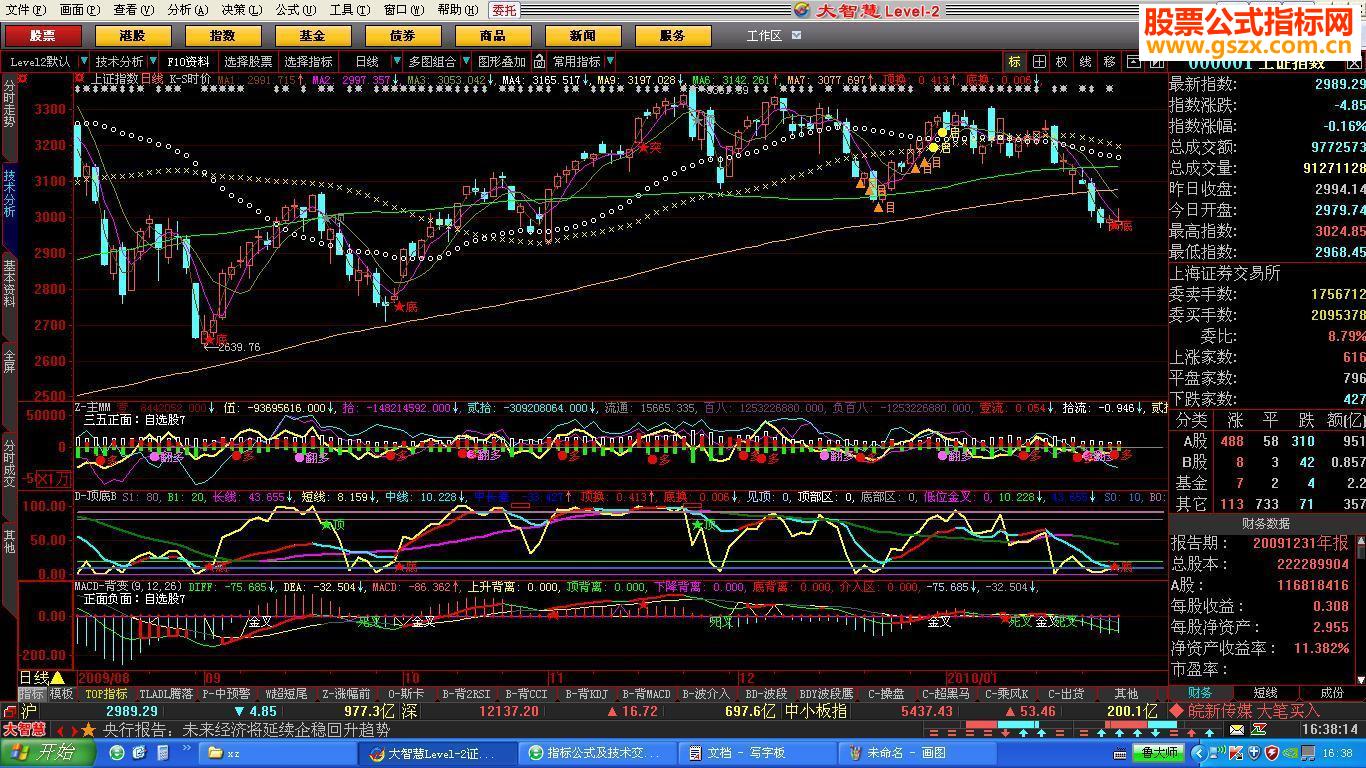This screenshot has width=1366, height=768.
Task: Click the red settings icon before 上证指数
Action: pos(79,78)
